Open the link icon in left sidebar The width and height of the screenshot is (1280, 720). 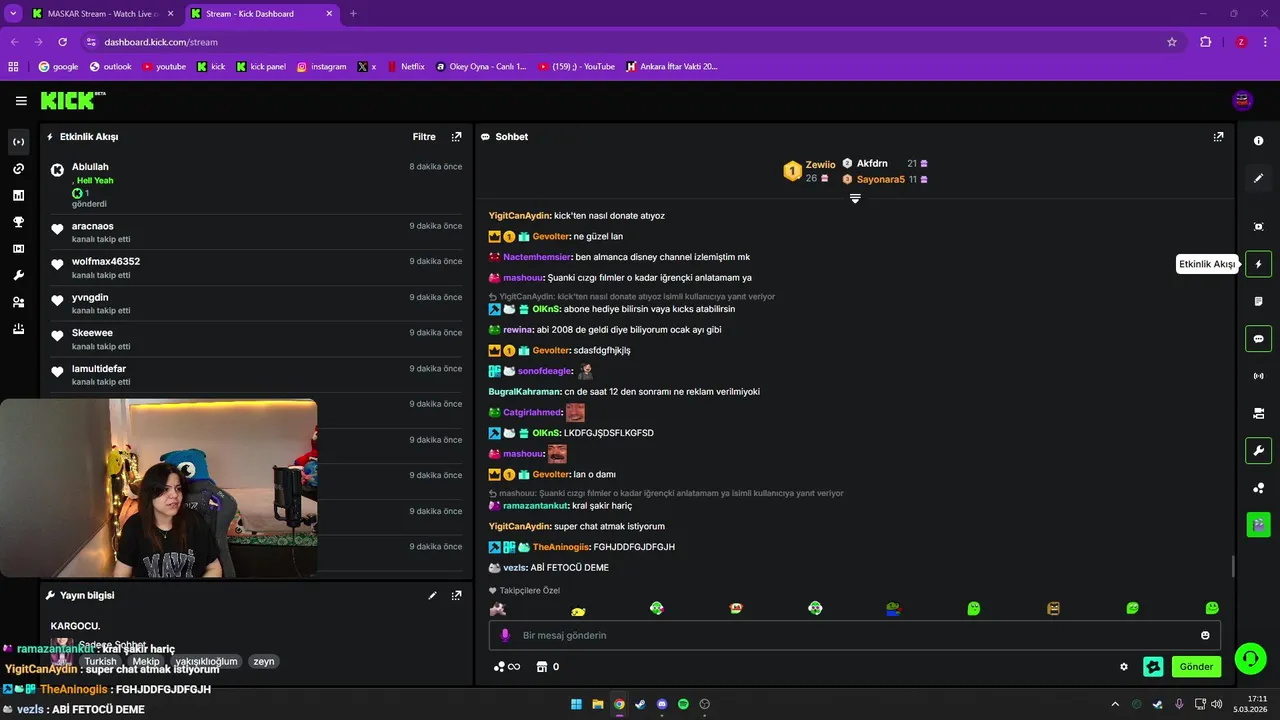[x=18, y=169]
